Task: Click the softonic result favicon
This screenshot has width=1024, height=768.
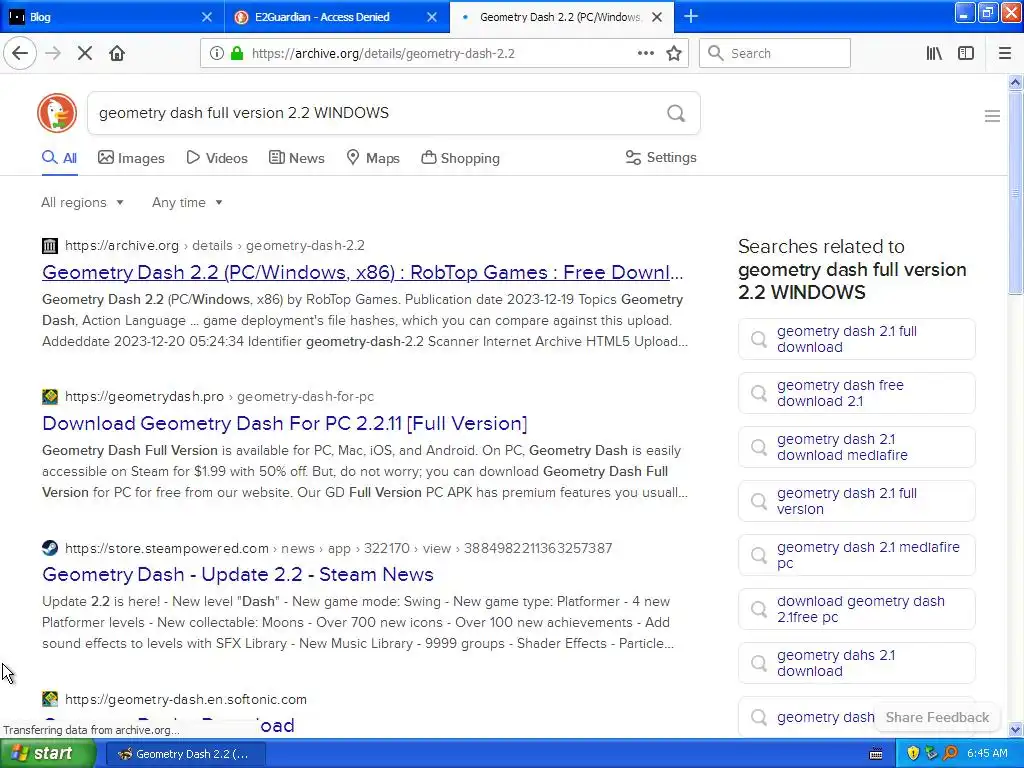Action: (x=50, y=699)
